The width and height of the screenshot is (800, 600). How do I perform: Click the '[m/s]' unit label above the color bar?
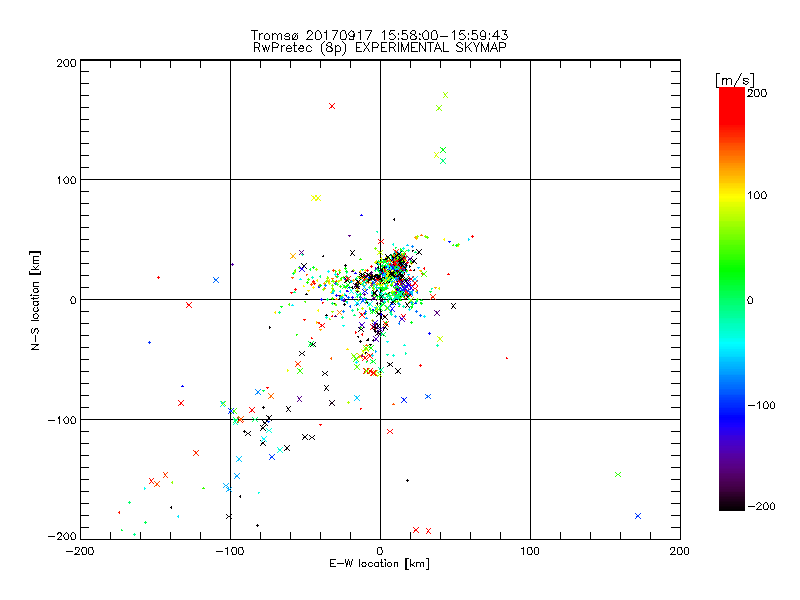coord(735,80)
